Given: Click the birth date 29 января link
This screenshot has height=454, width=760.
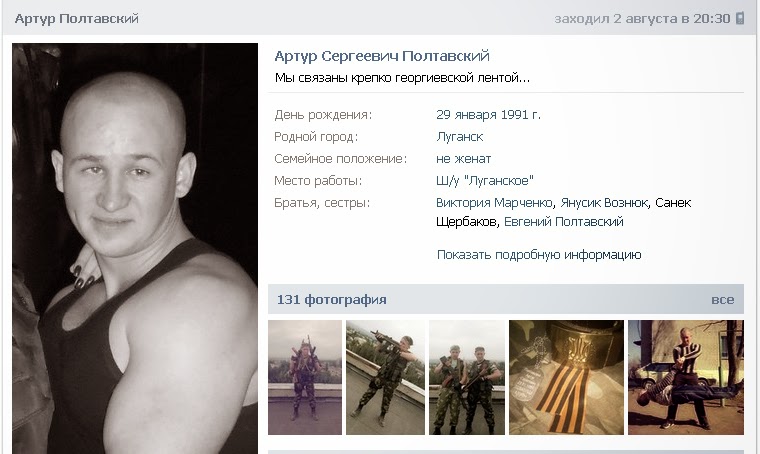Looking at the screenshot, I should (466, 115).
